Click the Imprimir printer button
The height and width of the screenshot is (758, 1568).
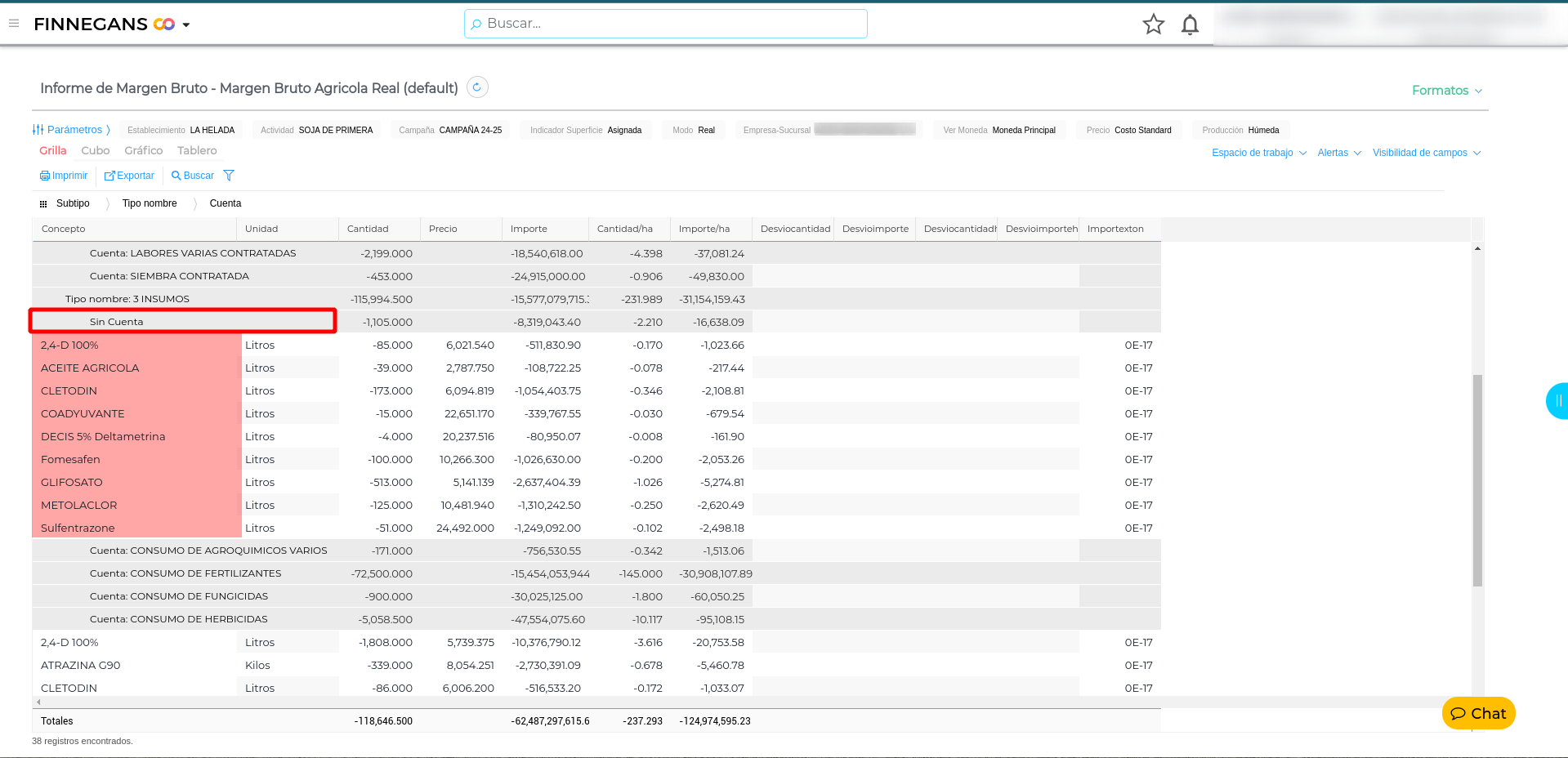pyautogui.click(x=64, y=176)
